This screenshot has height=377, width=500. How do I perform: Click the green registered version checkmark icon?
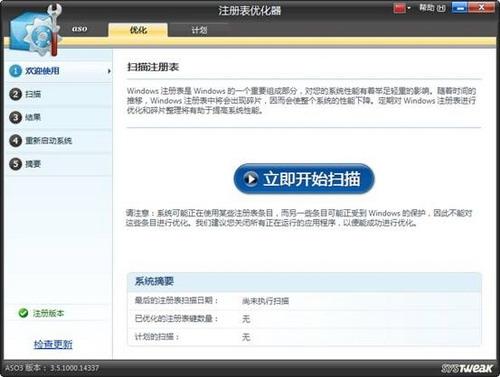tap(23, 313)
